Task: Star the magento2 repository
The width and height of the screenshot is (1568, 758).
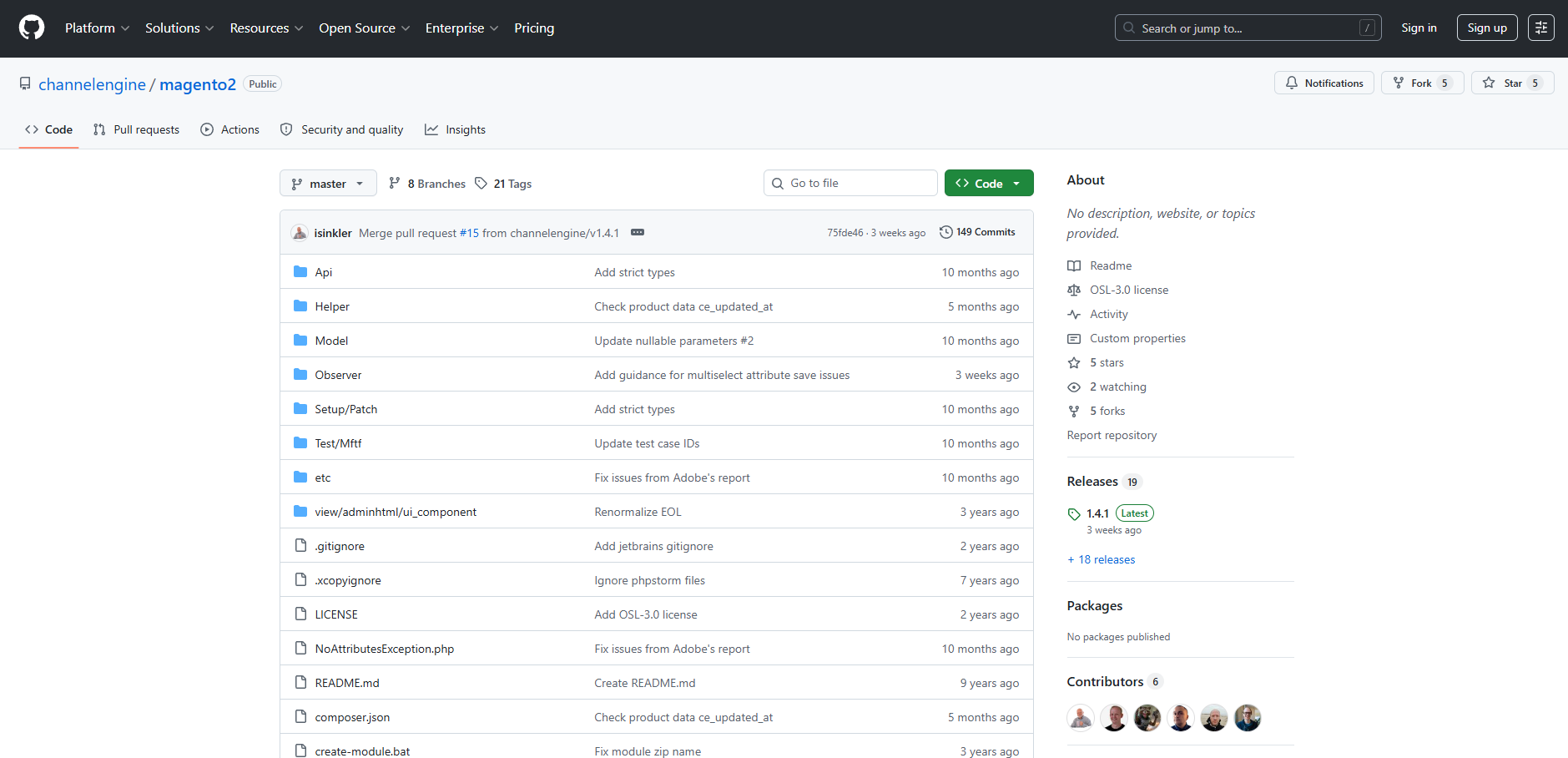Action: coord(1512,83)
